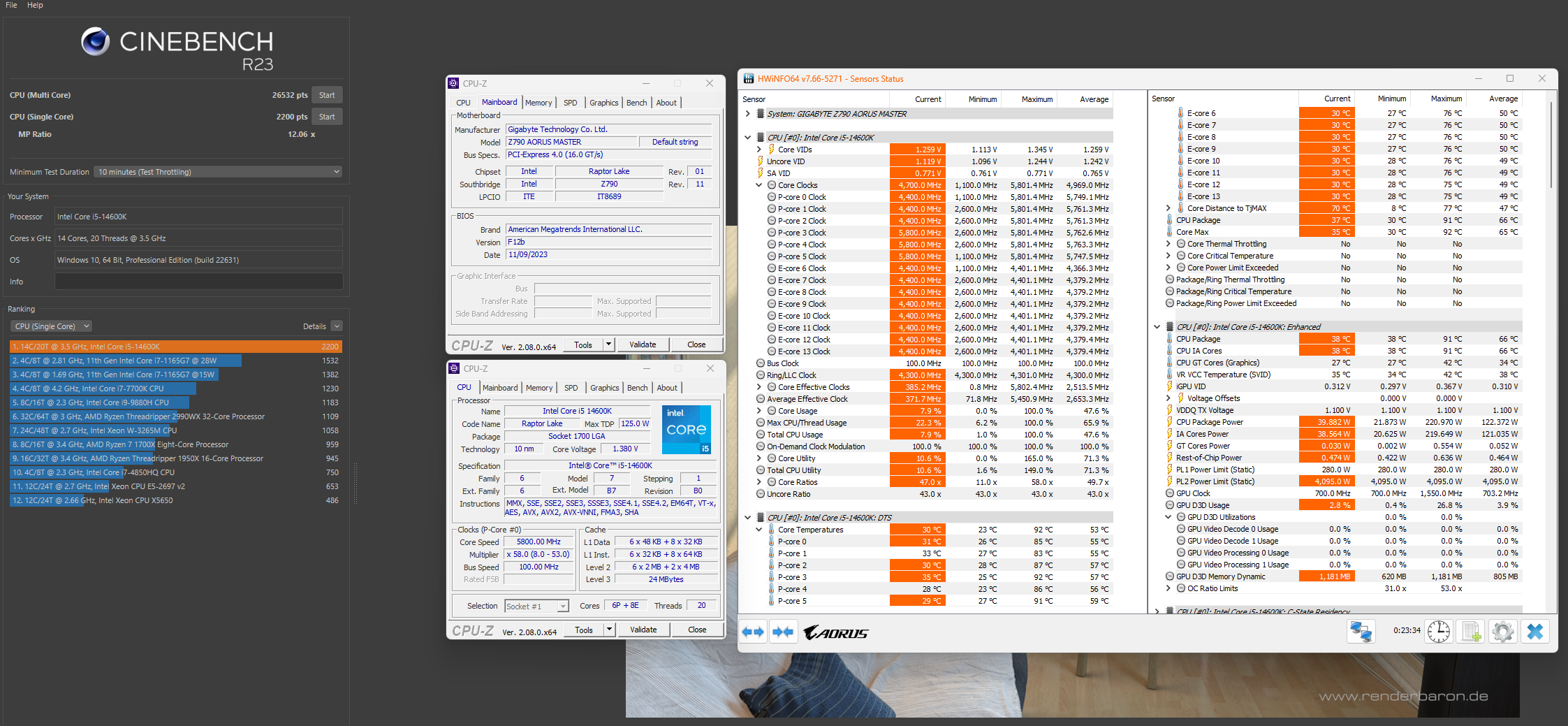Expand Core Thermal Throttling sensor group
Viewport: 1568px width, 726px height.
1168,244
